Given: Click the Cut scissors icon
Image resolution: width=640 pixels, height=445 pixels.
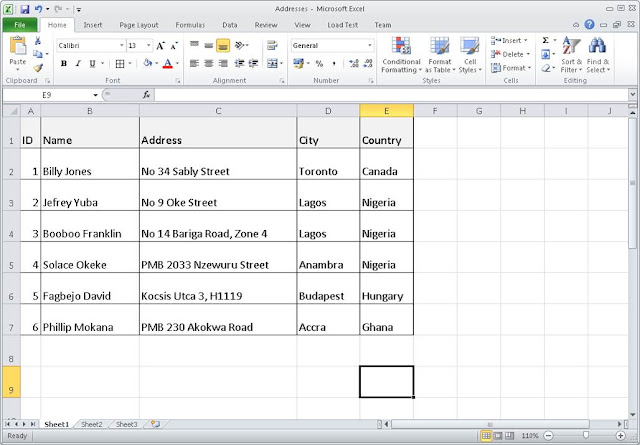Looking at the screenshot, I should (38, 40).
